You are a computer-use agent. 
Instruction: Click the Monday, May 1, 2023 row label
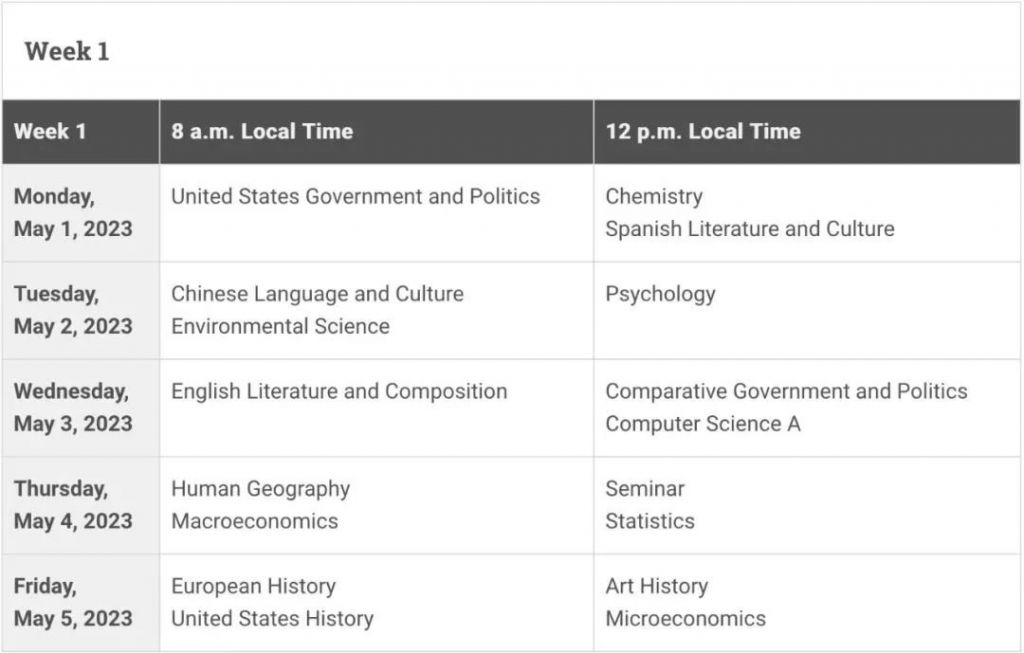click(73, 212)
